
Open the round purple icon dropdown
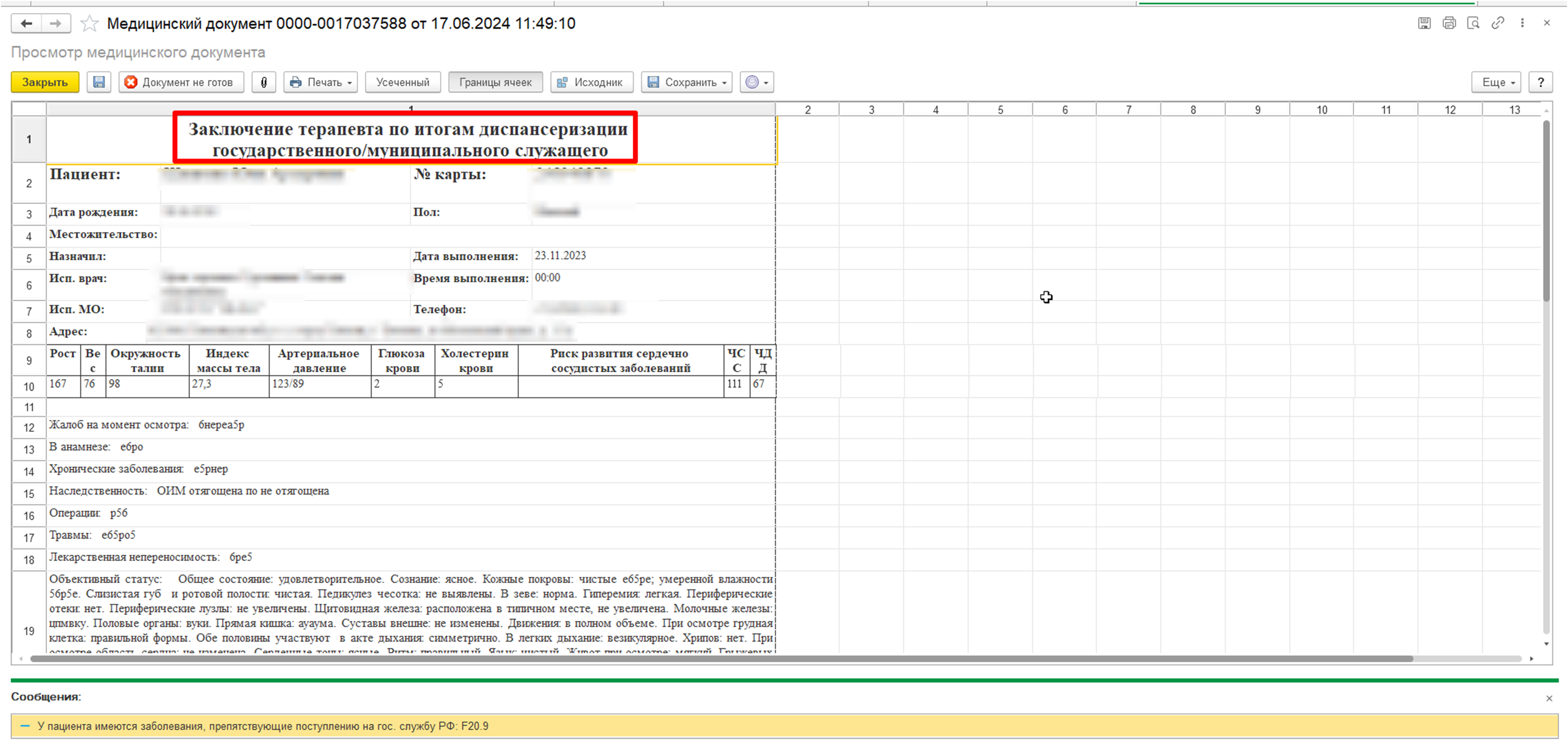[757, 82]
